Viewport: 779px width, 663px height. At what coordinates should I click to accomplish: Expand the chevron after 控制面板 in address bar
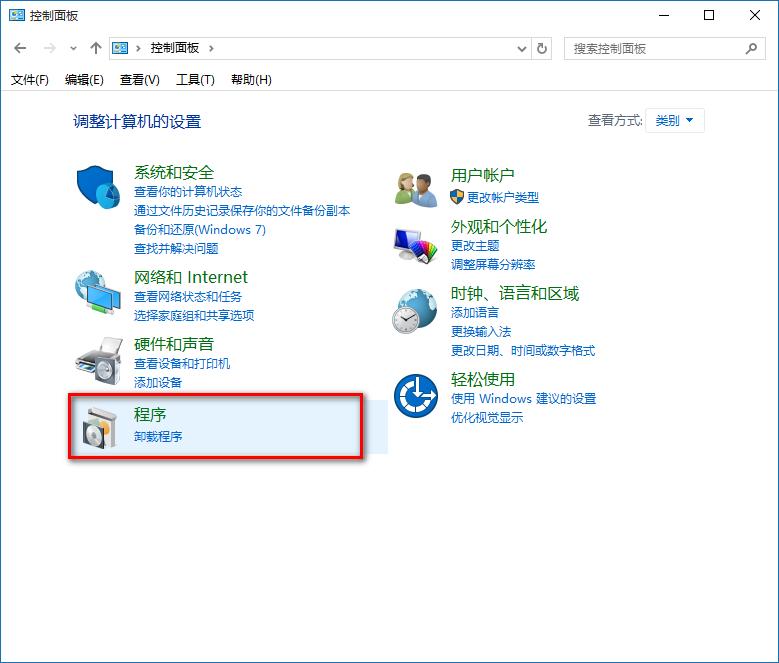pyautogui.click(x=211, y=49)
